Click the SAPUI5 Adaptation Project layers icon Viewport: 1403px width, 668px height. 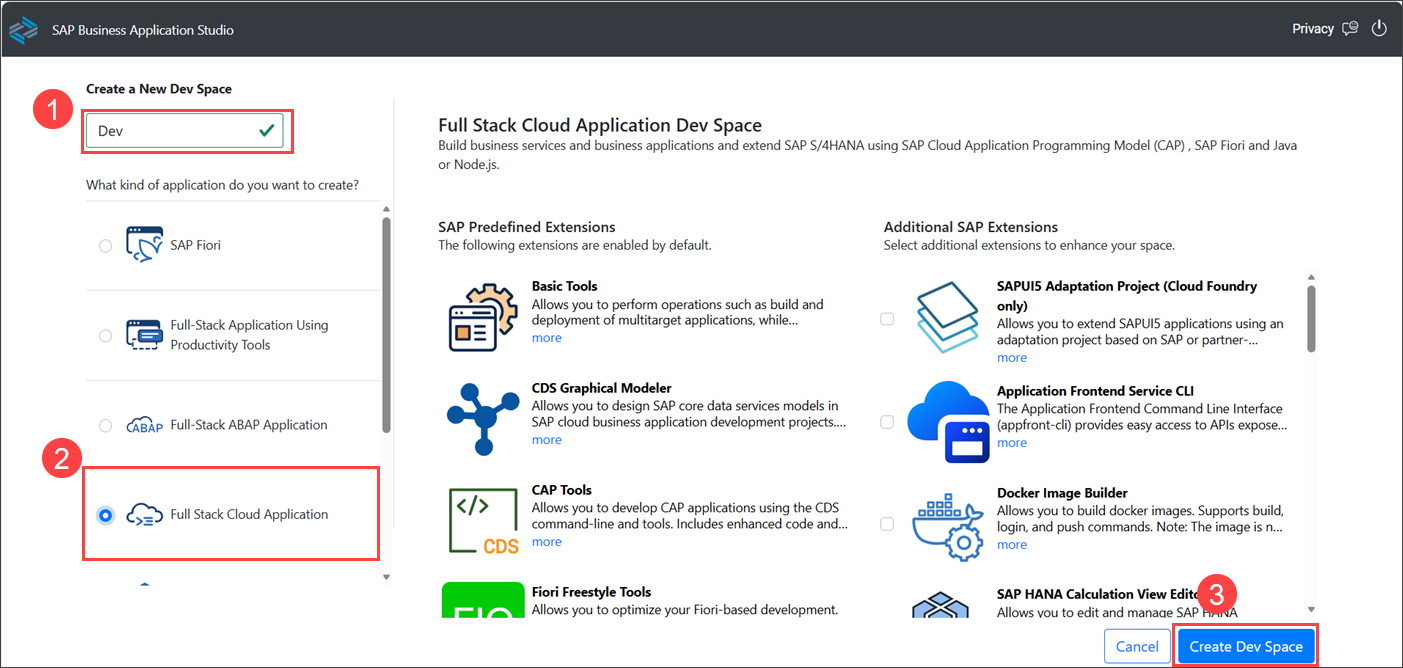pyautogui.click(x=947, y=317)
